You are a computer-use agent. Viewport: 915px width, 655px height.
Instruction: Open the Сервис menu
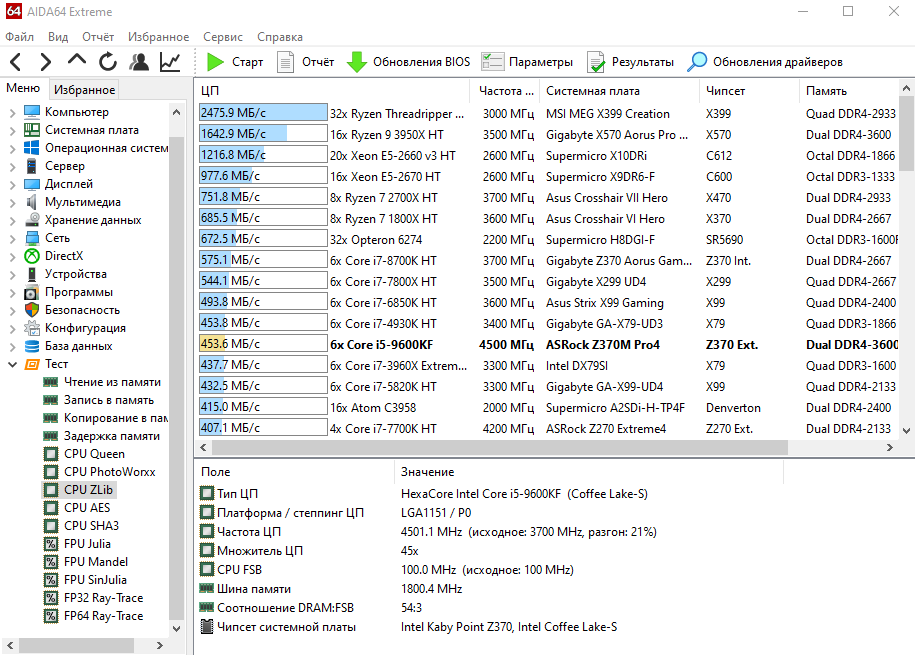point(222,37)
